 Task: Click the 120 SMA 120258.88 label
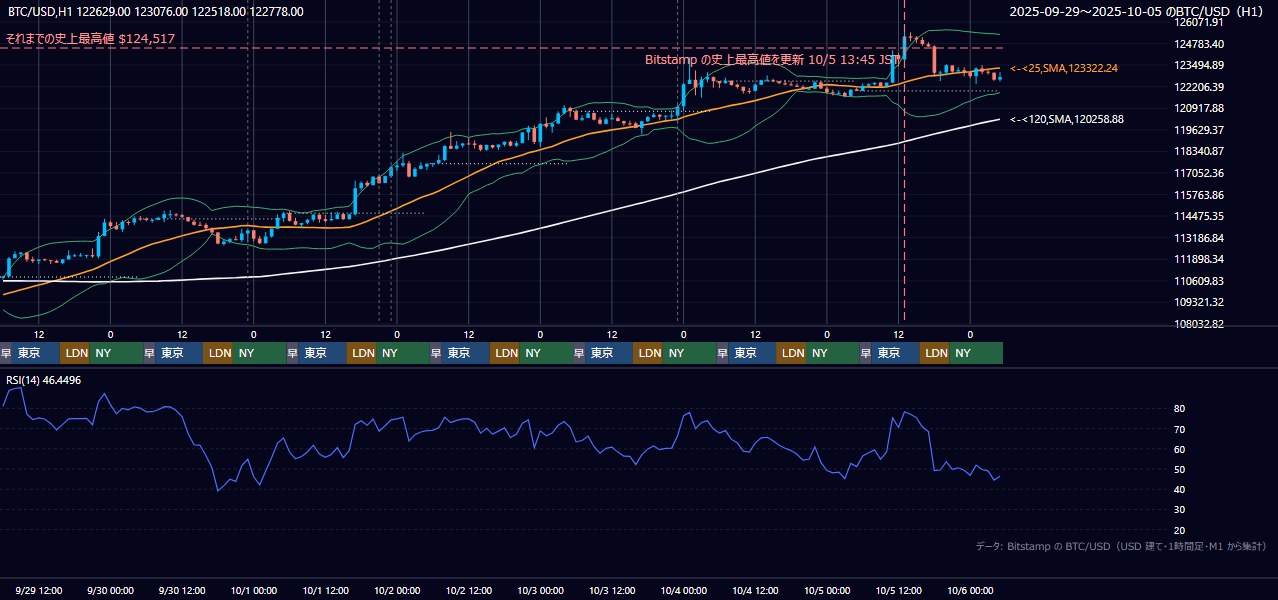[1067, 119]
